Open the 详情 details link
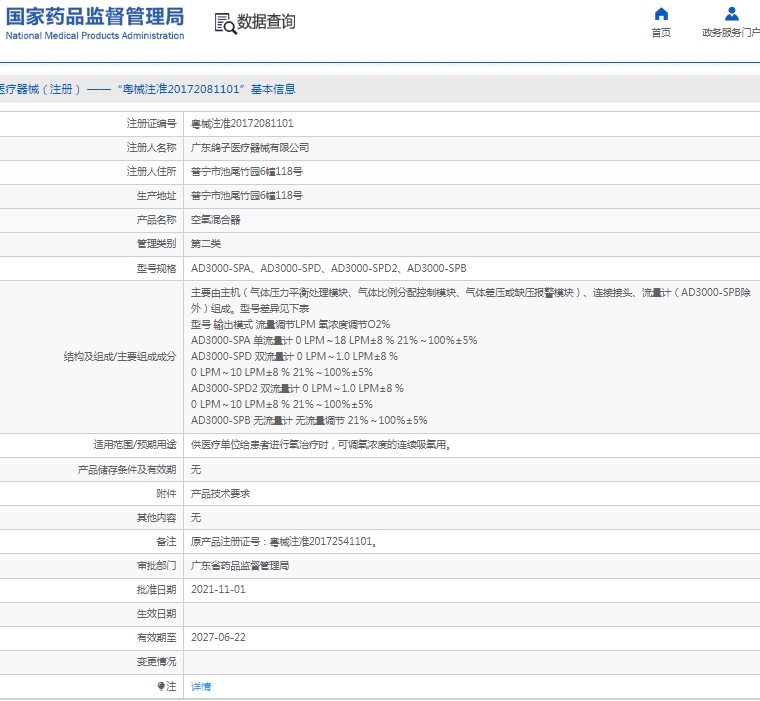The width and height of the screenshot is (760, 701). 201,686
